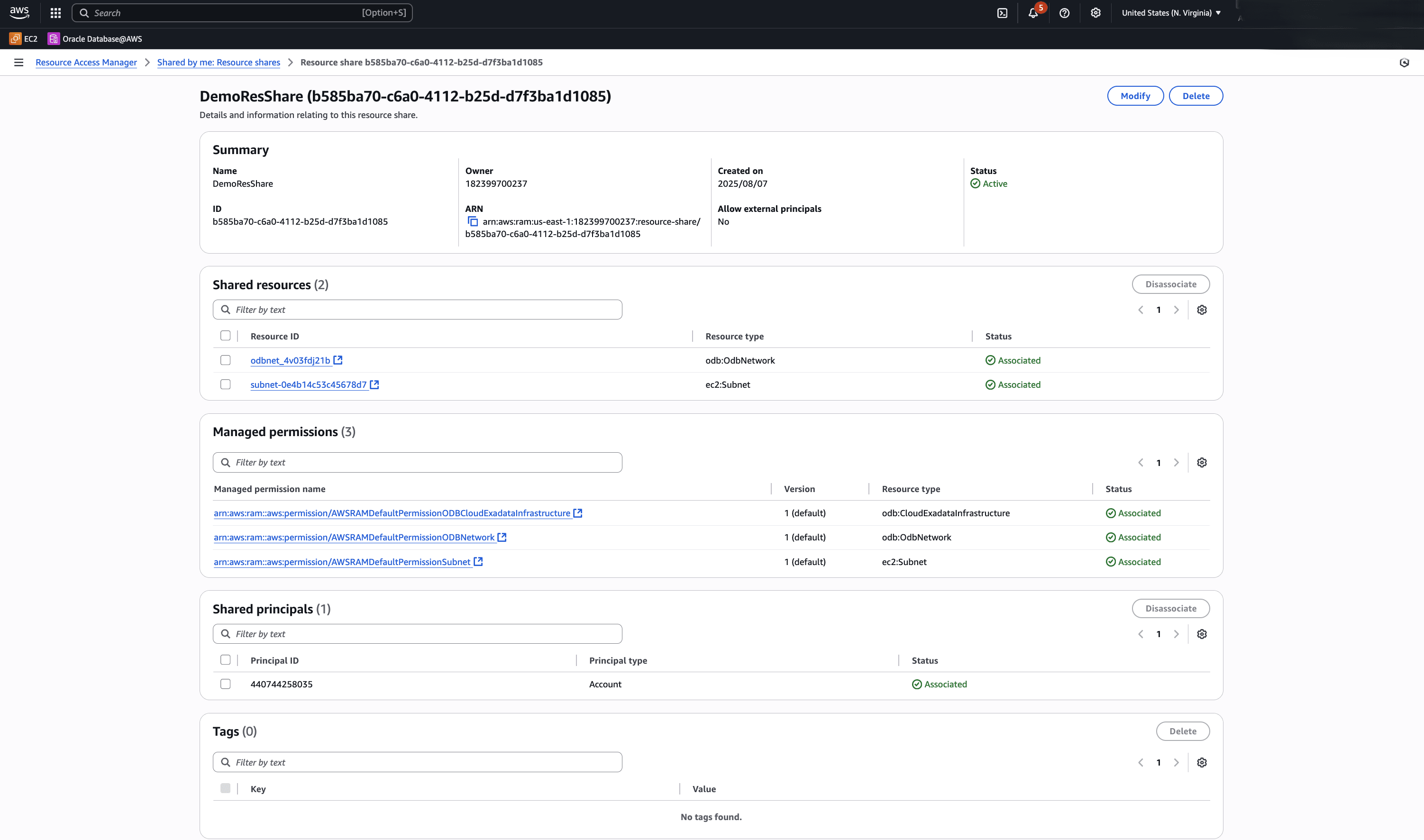1424x840 pixels.
Task: Select principal 440744258035 checkbox
Action: pos(225,684)
